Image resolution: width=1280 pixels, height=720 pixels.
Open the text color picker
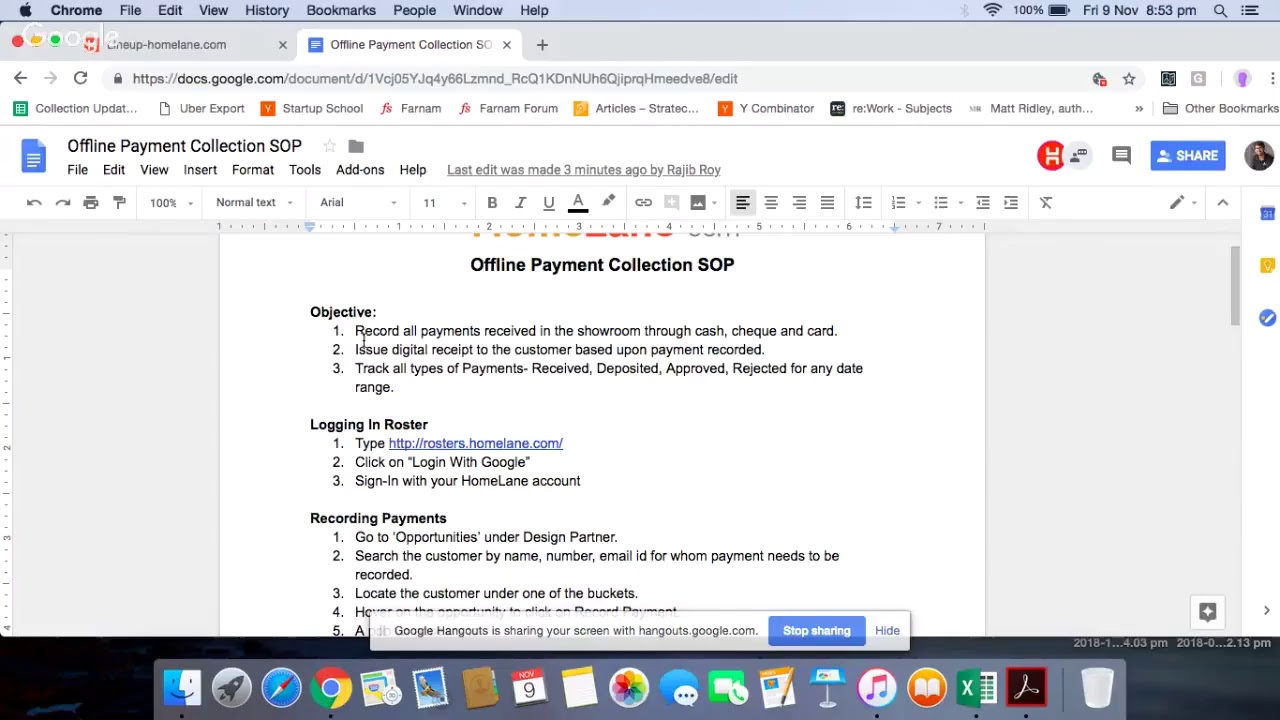[x=578, y=203]
